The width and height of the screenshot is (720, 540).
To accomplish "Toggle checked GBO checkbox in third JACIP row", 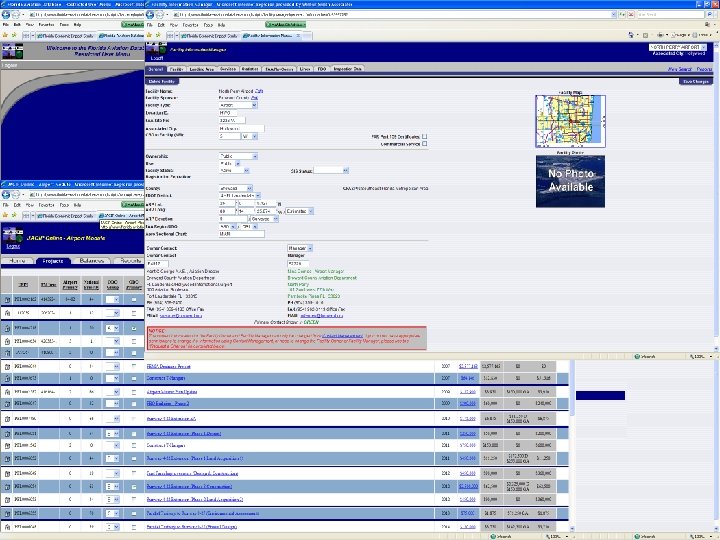I will tap(134, 328).
